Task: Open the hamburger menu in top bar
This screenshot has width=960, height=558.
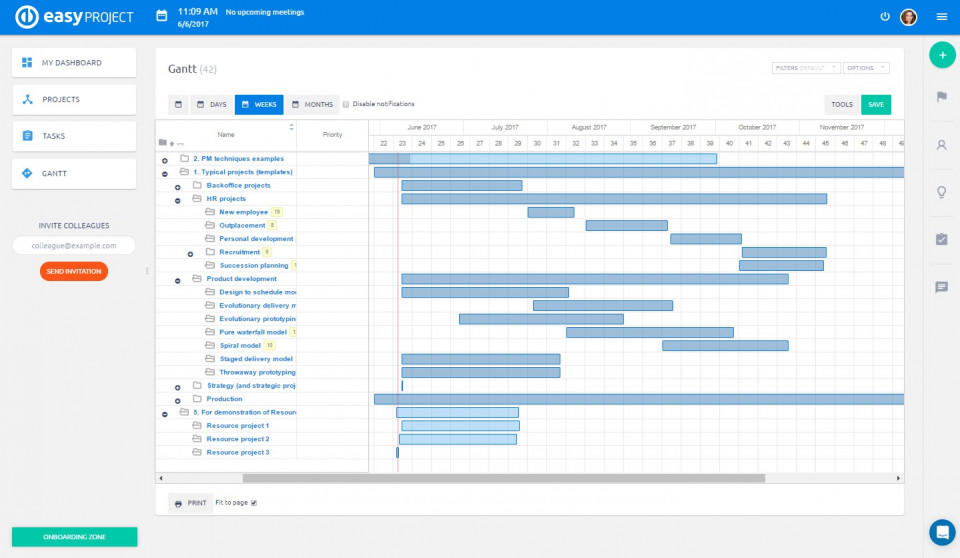Action: tap(941, 17)
